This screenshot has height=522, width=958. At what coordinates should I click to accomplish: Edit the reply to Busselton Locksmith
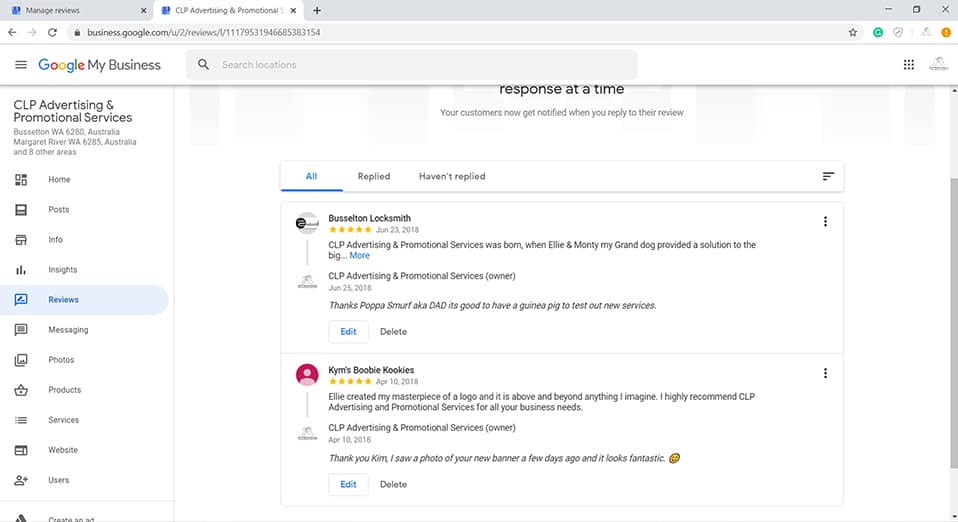(x=348, y=331)
